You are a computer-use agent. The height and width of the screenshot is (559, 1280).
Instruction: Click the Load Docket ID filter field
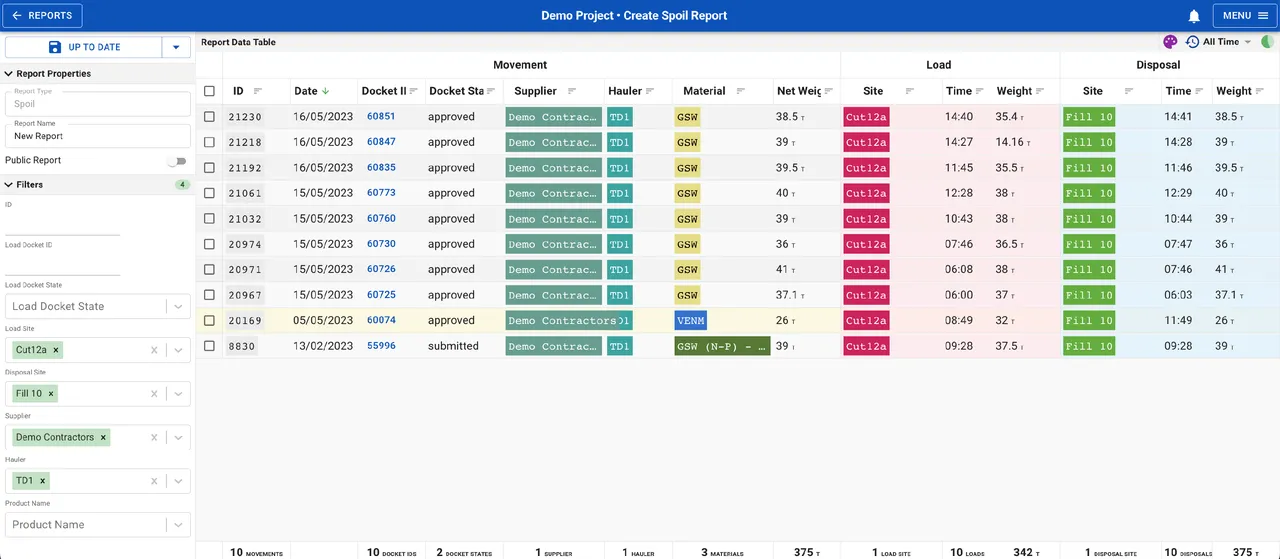pyautogui.click(x=62, y=266)
